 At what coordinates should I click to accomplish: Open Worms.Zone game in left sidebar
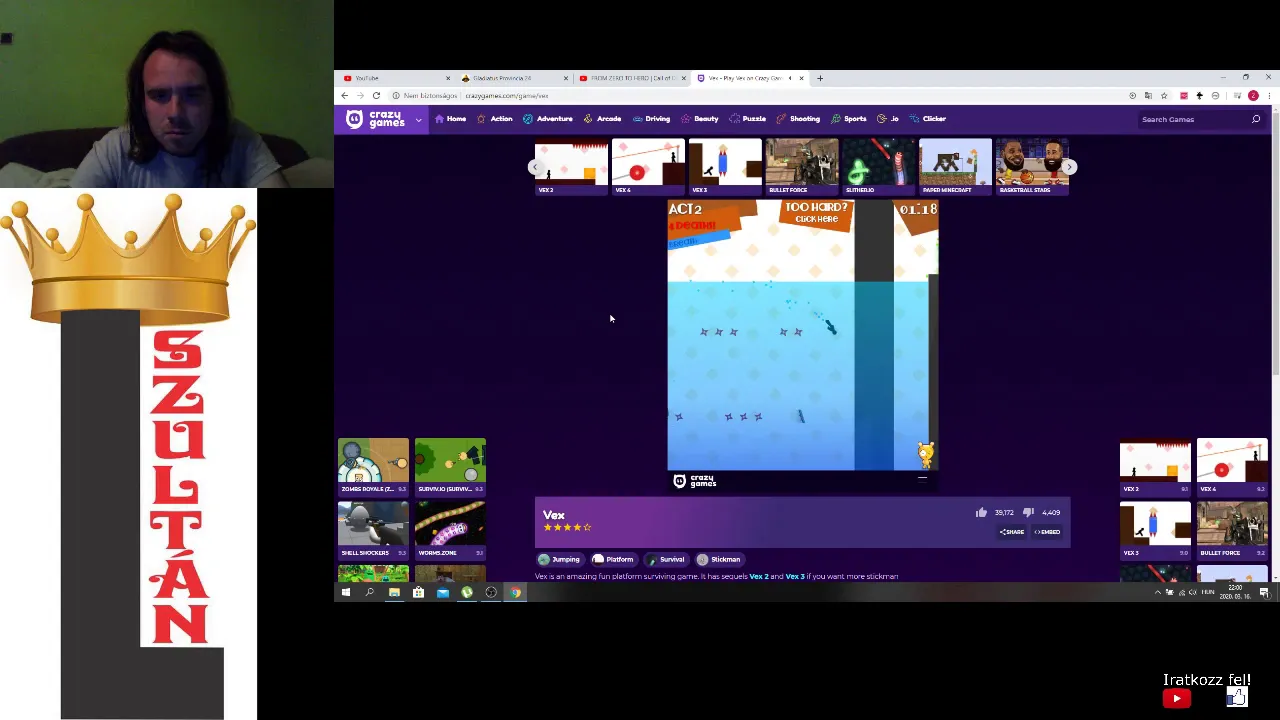click(x=450, y=530)
